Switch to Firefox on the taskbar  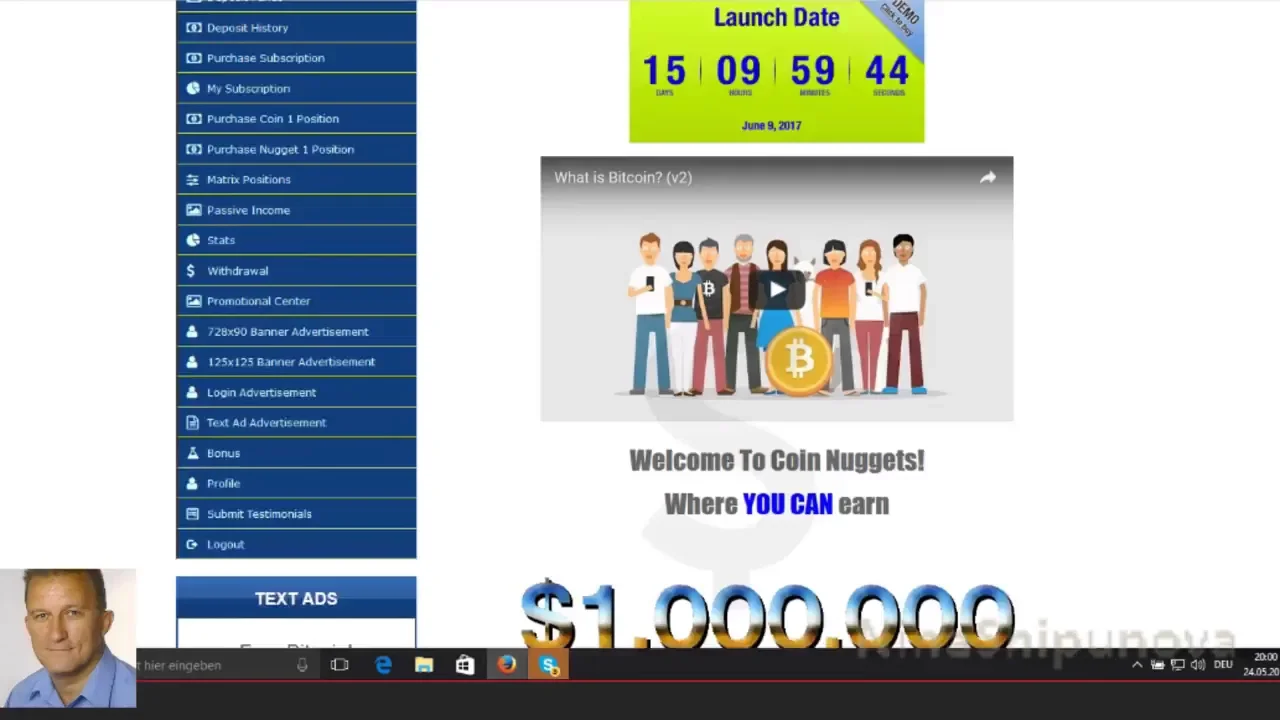click(x=507, y=665)
